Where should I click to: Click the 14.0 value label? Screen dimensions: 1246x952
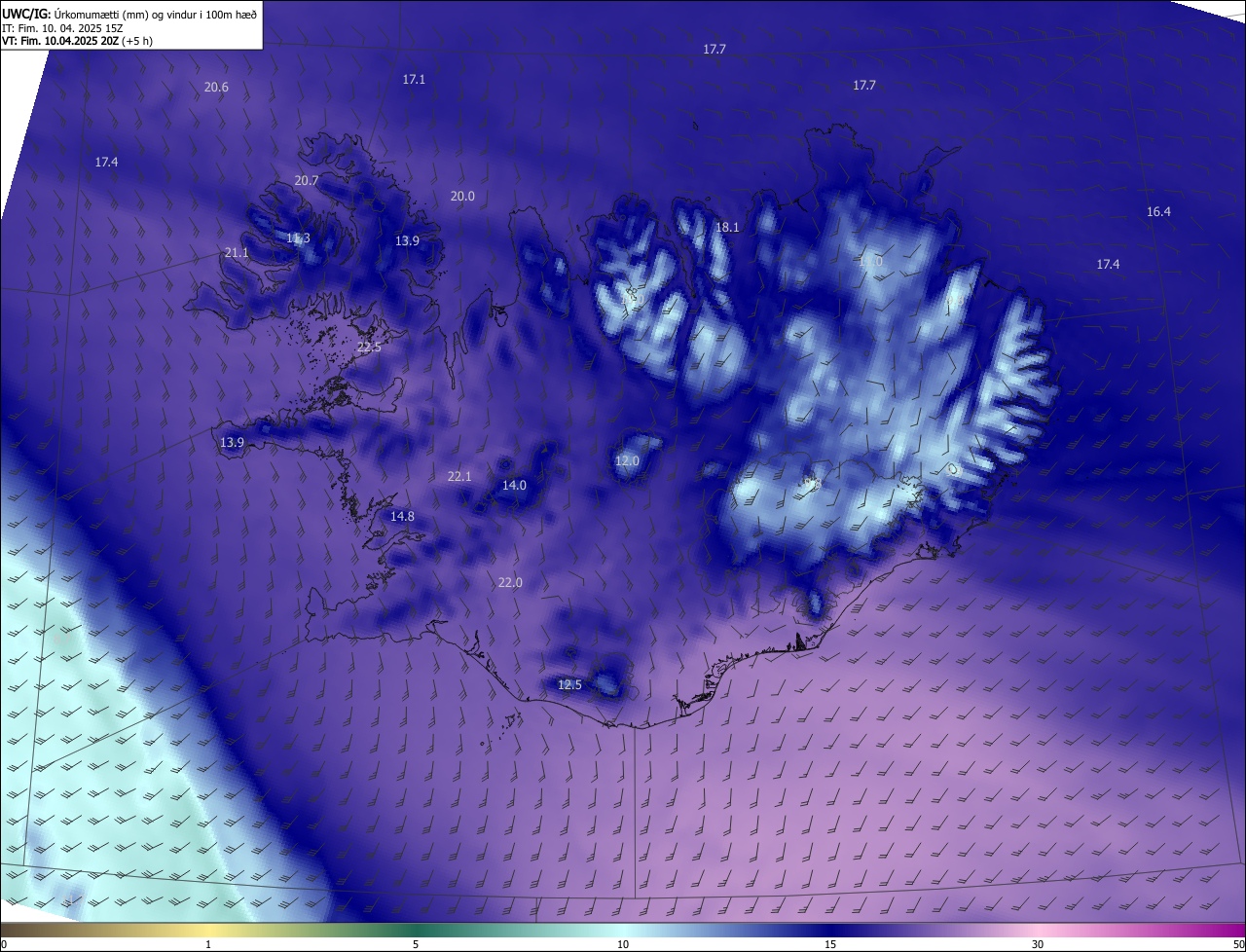point(514,486)
